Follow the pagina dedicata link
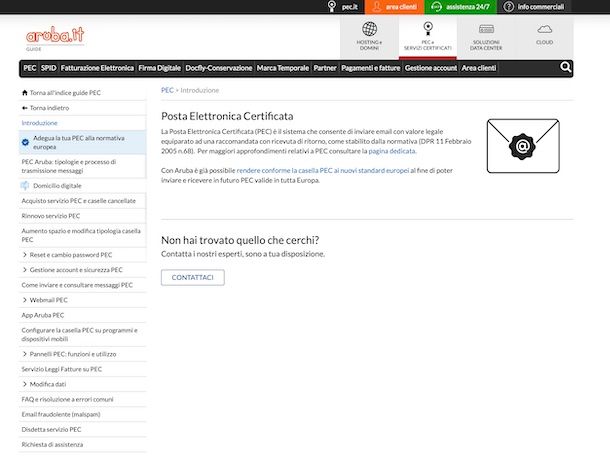Image resolution: width=610 pixels, height=459 pixels. tap(392, 151)
